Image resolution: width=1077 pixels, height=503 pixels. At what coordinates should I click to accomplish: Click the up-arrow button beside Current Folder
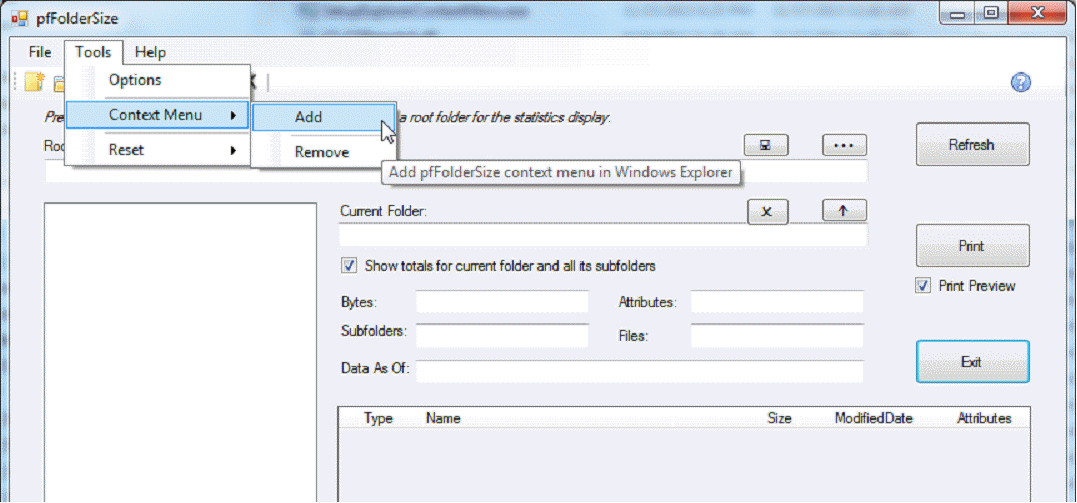844,211
